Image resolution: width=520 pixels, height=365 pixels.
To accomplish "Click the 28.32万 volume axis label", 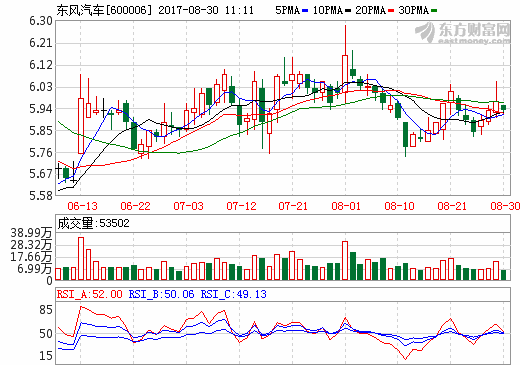I will click(x=31, y=245).
